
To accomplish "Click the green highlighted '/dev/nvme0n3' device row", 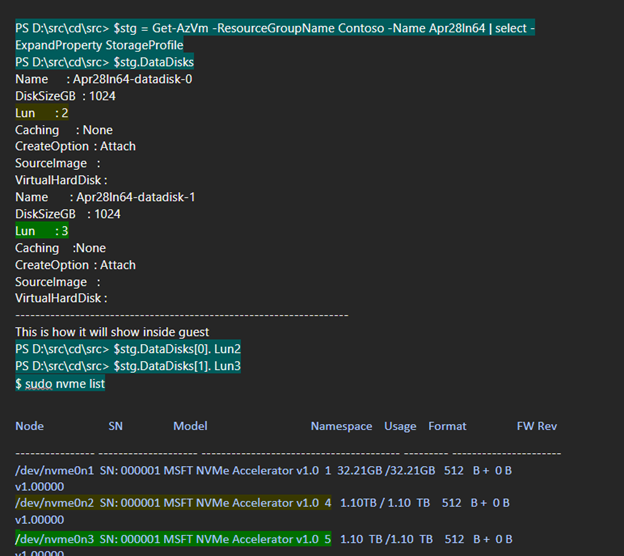I will click(173, 539).
